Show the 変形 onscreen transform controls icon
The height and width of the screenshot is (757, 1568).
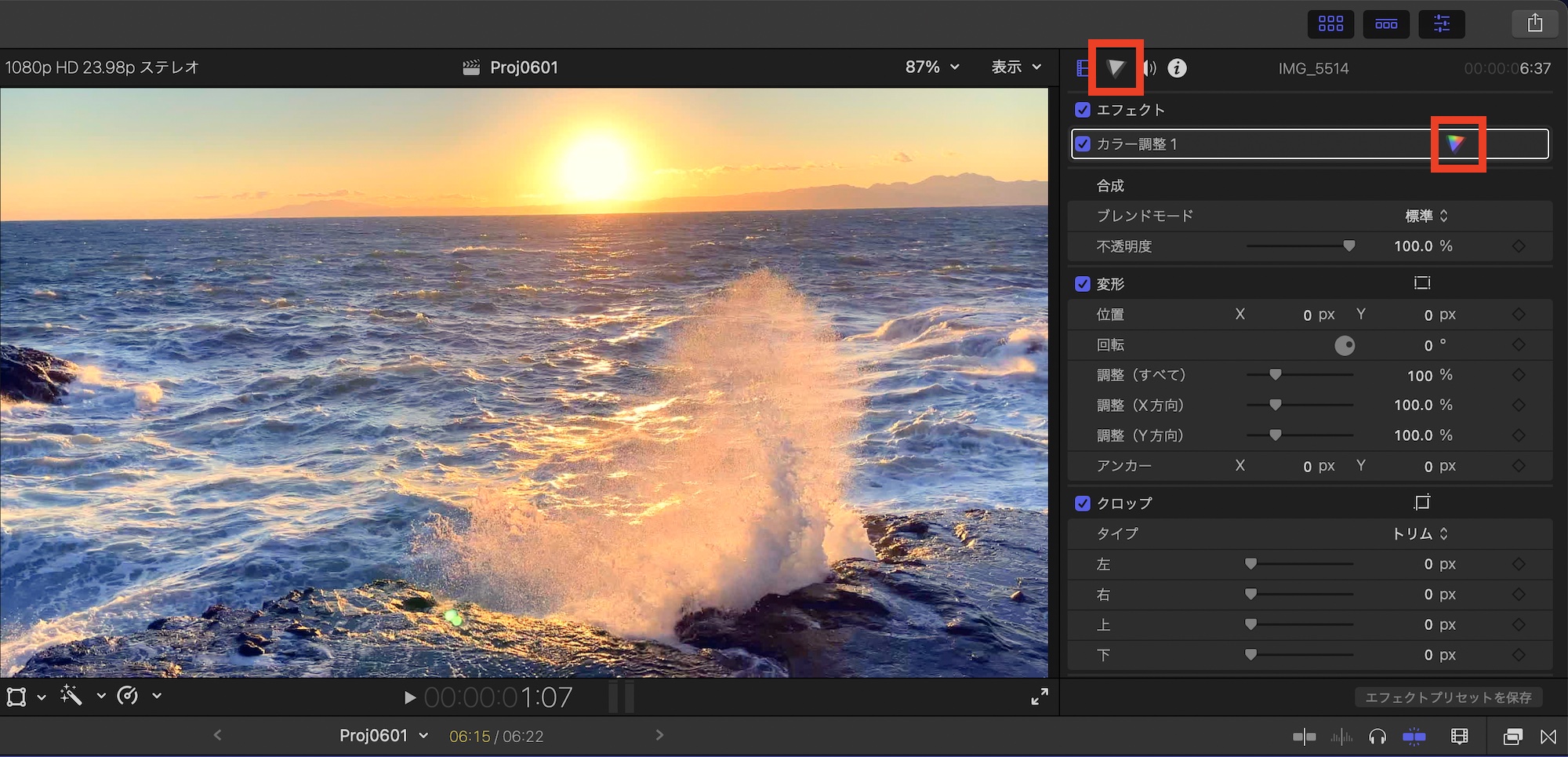pyautogui.click(x=1422, y=283)
